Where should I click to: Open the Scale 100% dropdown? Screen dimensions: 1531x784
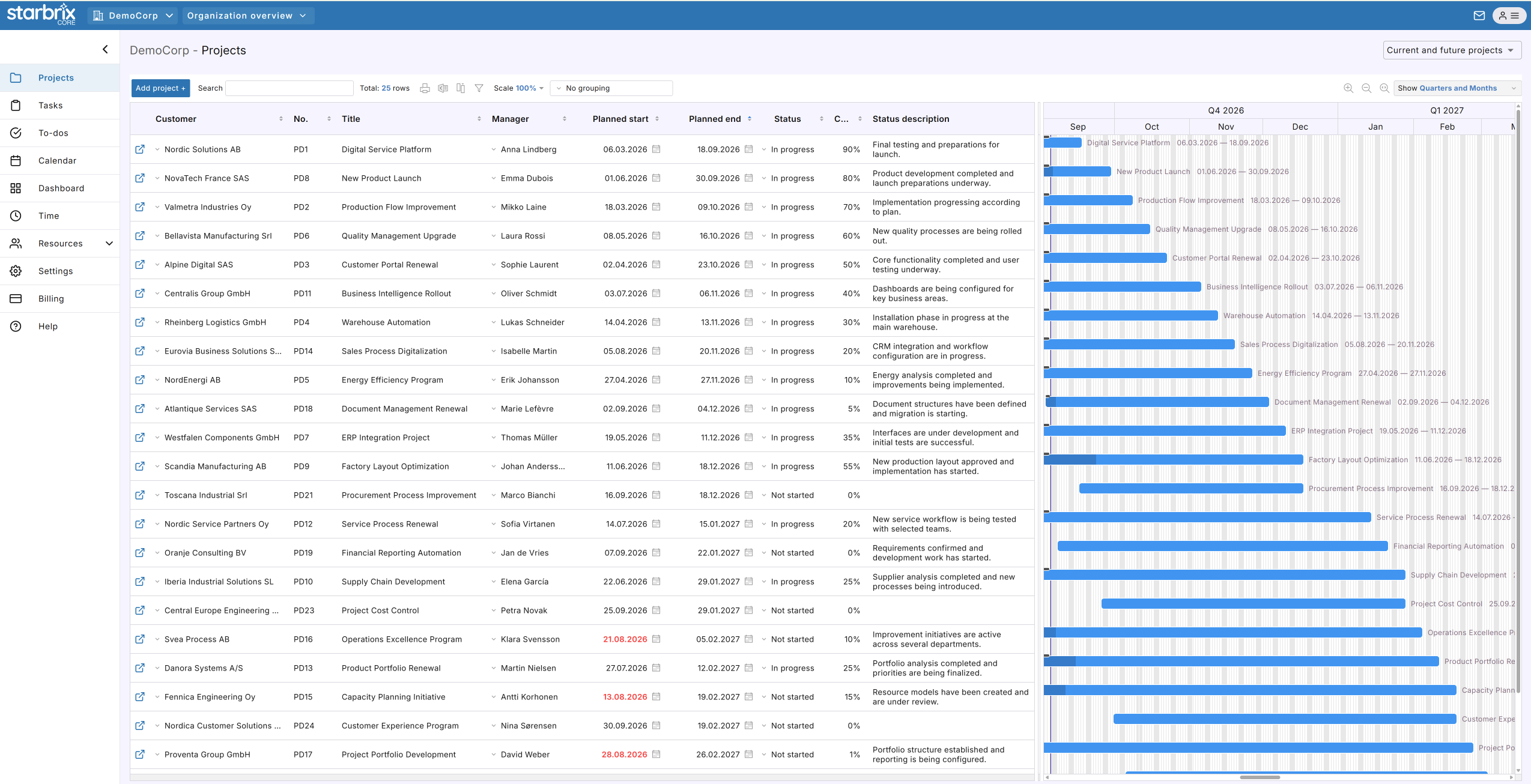(518, 88)
